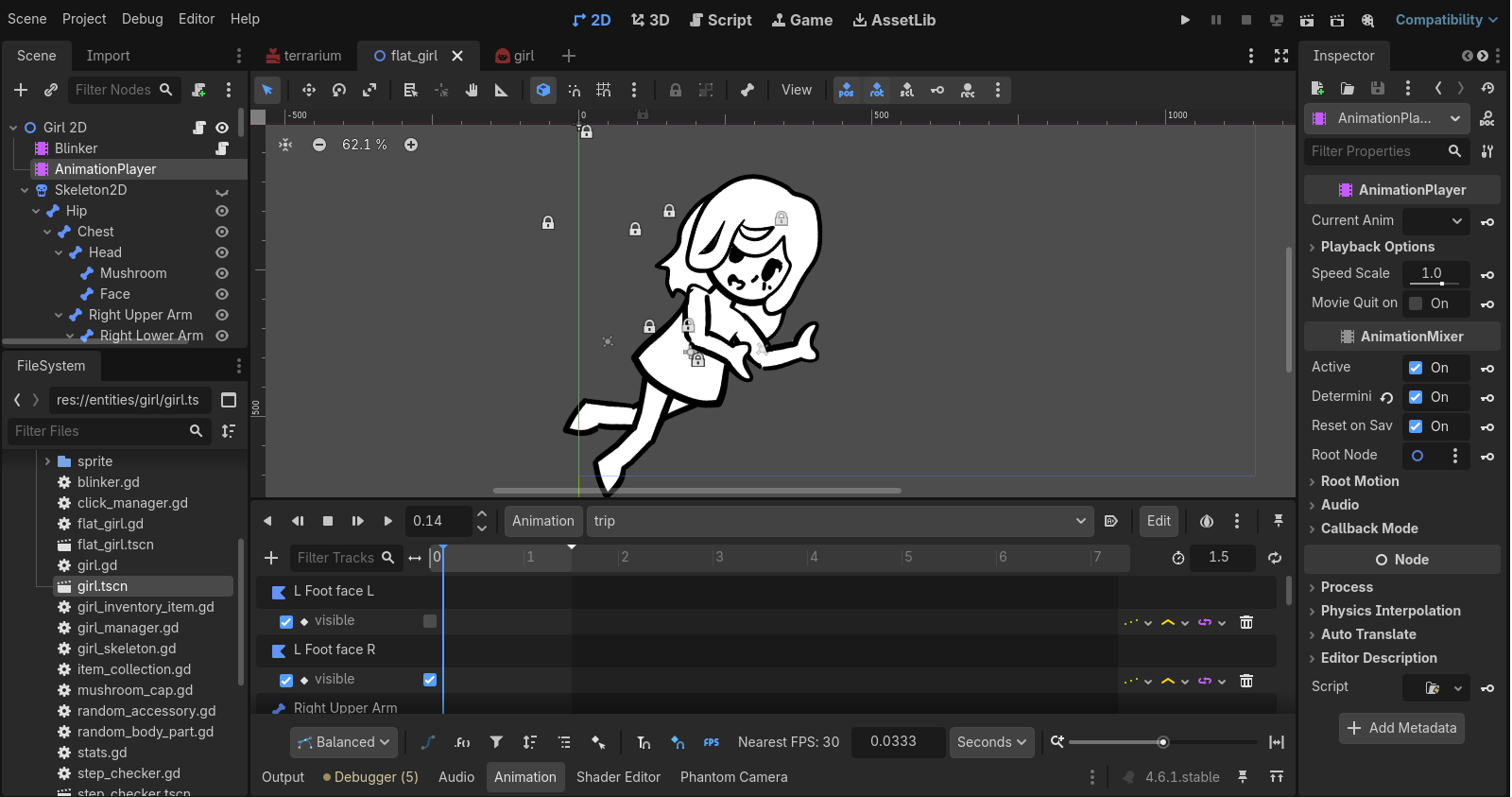The height and width of the screenshot is (797, 1512).
Task: Toggle visibility of the Head node
Action: point(222,252)
